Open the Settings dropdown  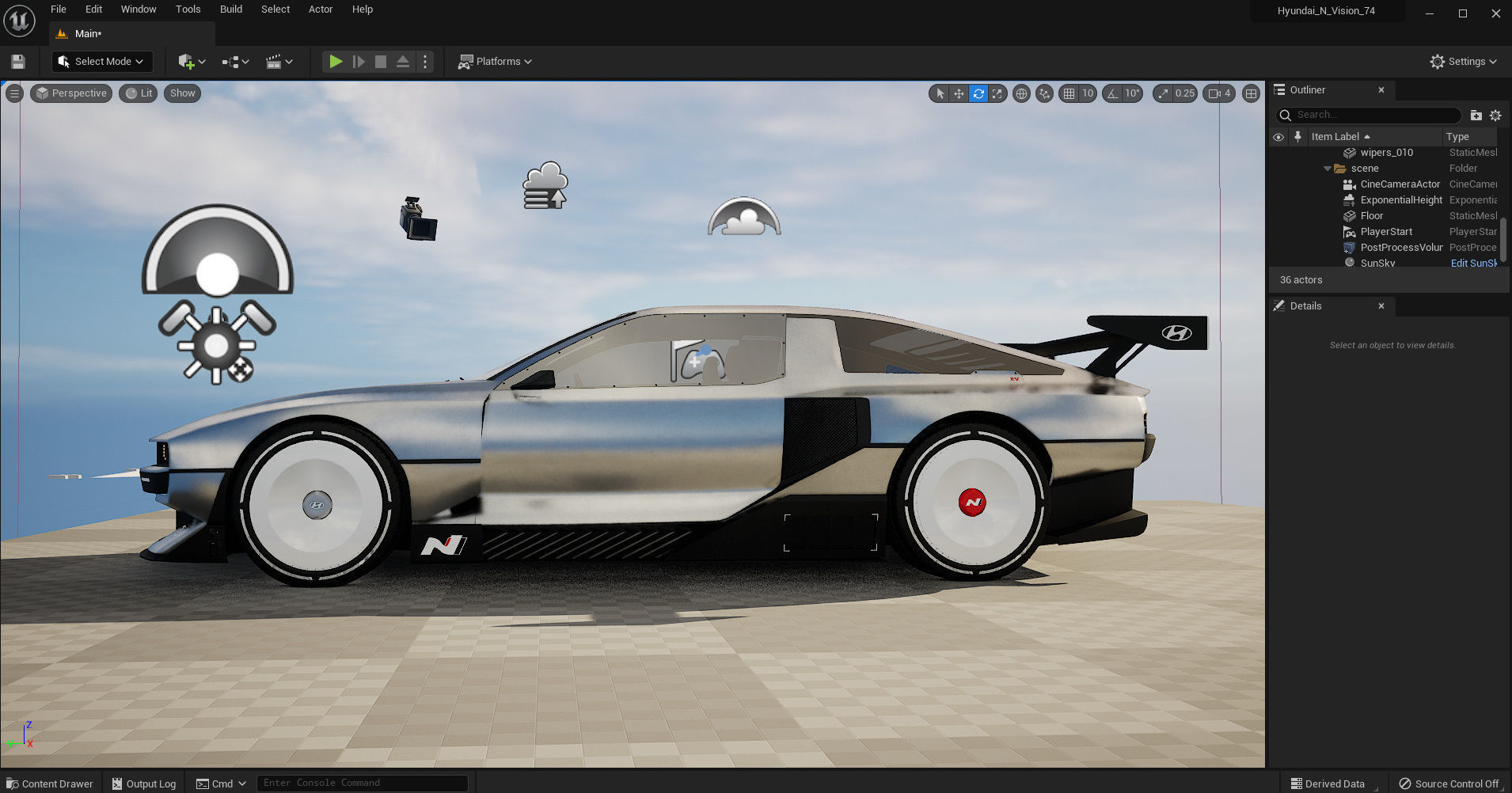1464,62
